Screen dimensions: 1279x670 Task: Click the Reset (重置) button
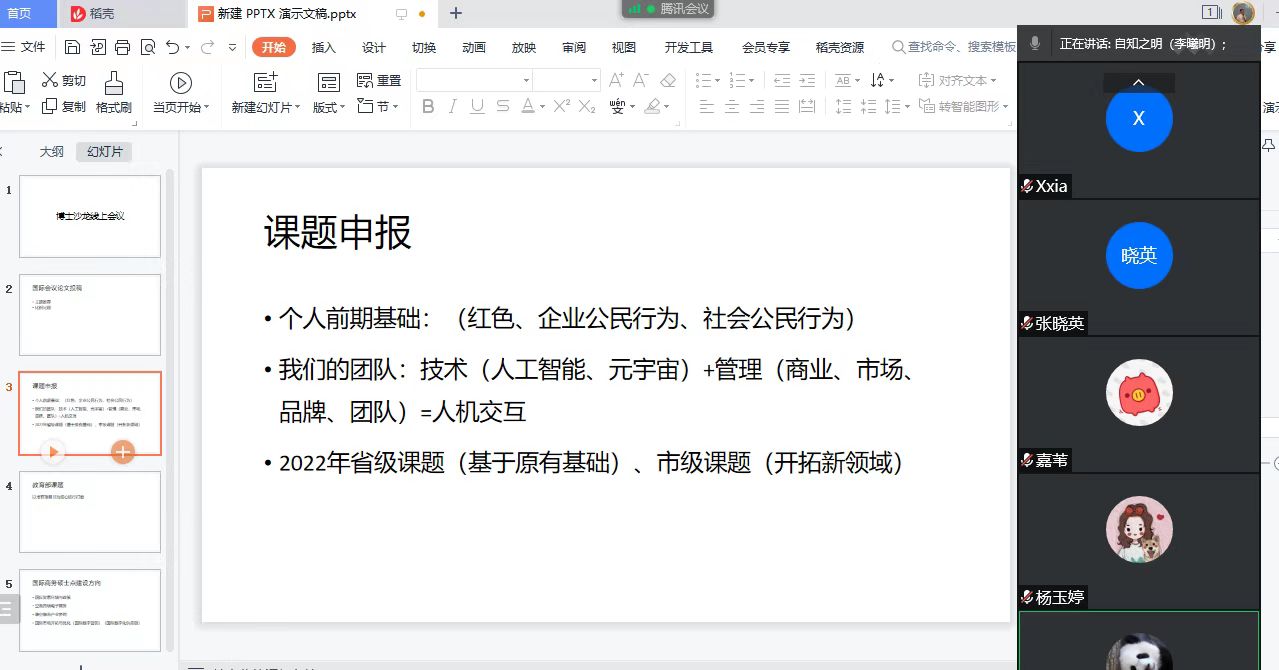pos(379,80)
